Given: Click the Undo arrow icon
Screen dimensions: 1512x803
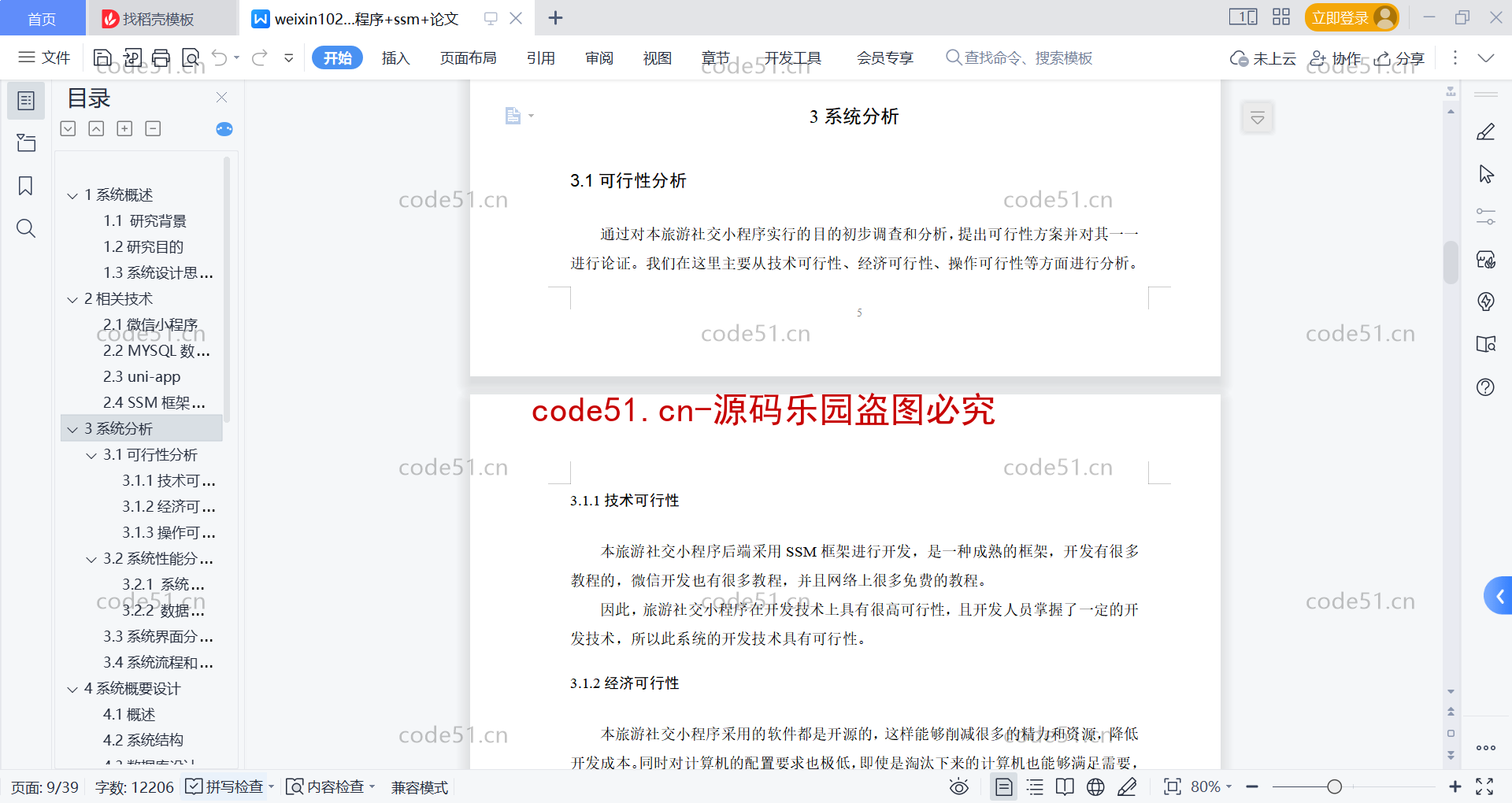Looking at the screenshot, I should [220, 57].
